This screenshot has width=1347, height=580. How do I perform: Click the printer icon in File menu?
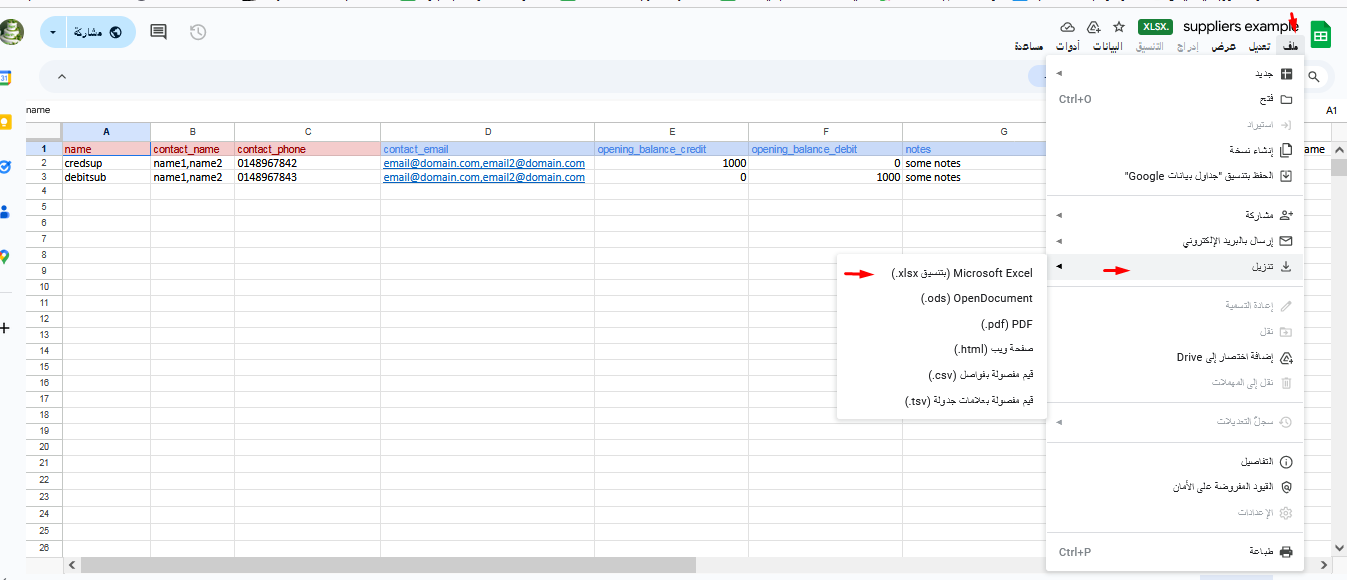pyautogui.click(x=1286, y=552)
